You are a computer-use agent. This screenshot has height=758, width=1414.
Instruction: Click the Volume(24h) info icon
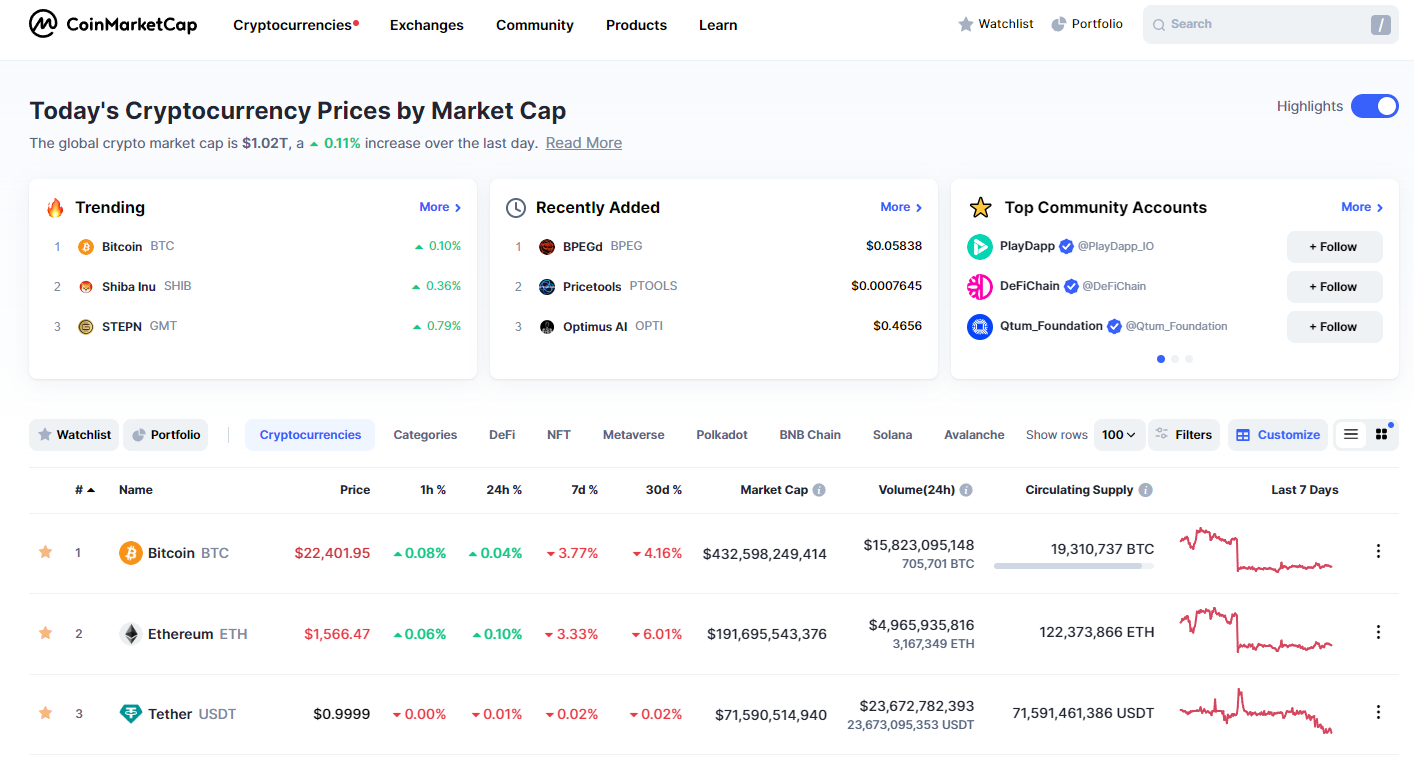pyautogui.click(x=966, y=490)
